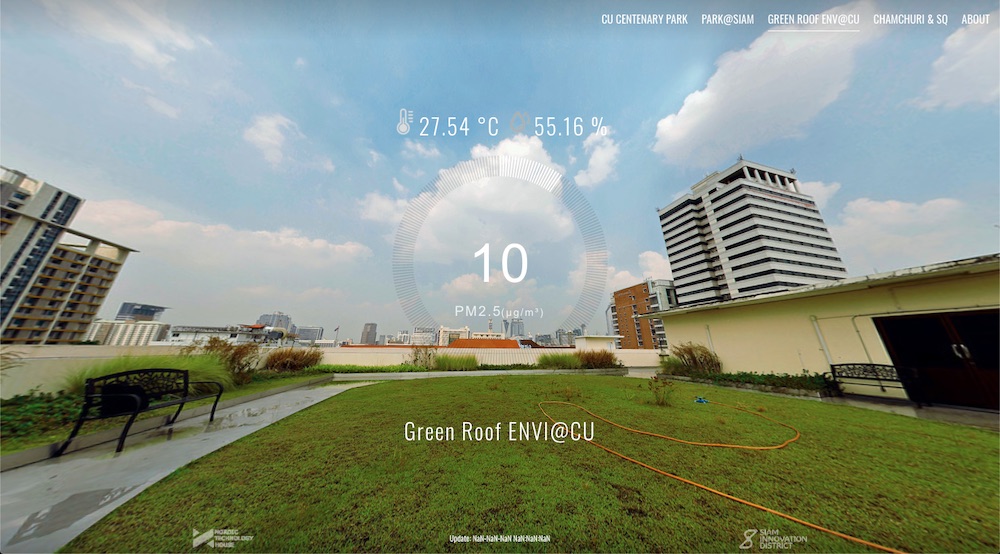
Task: Open the CU Centenary Park tab
Action: tap(644, 19)
